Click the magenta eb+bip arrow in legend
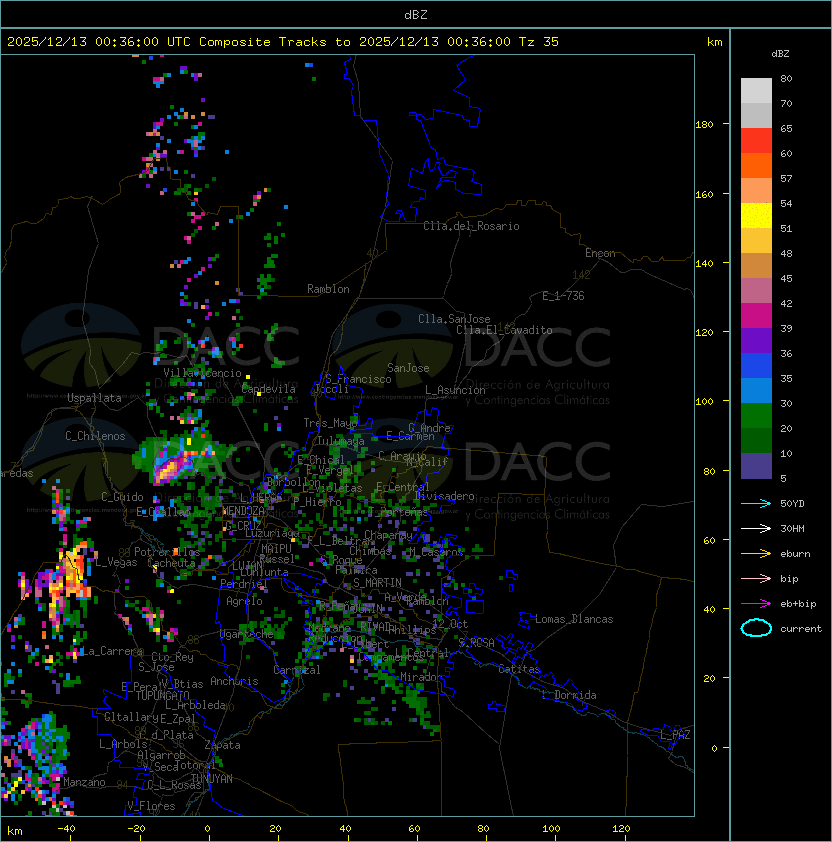This screenshot has height=842, width=832. pos(756,604)
